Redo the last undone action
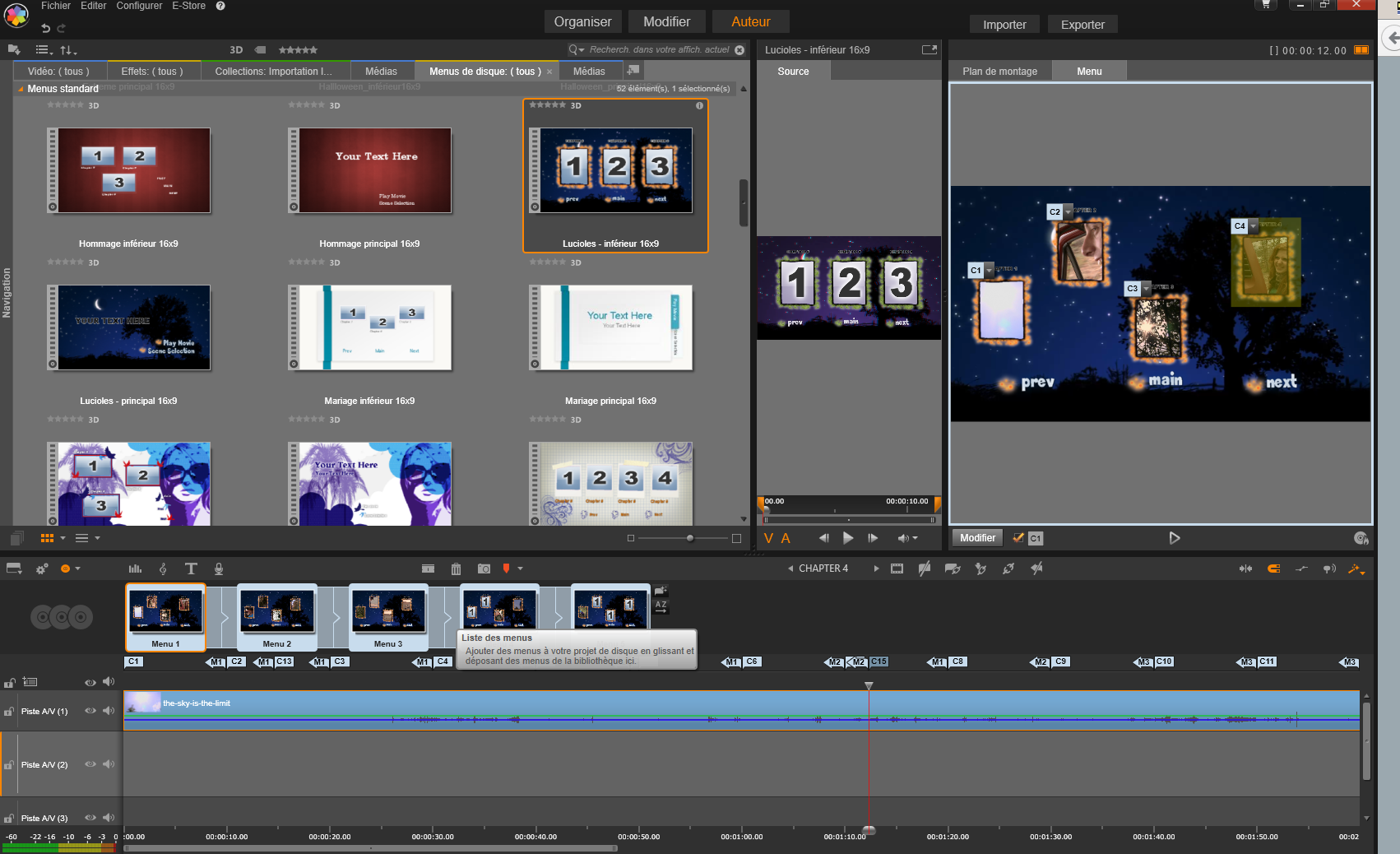Image resolution: width=1400 pixels, height=854 pixels. [x=62, y=28]
